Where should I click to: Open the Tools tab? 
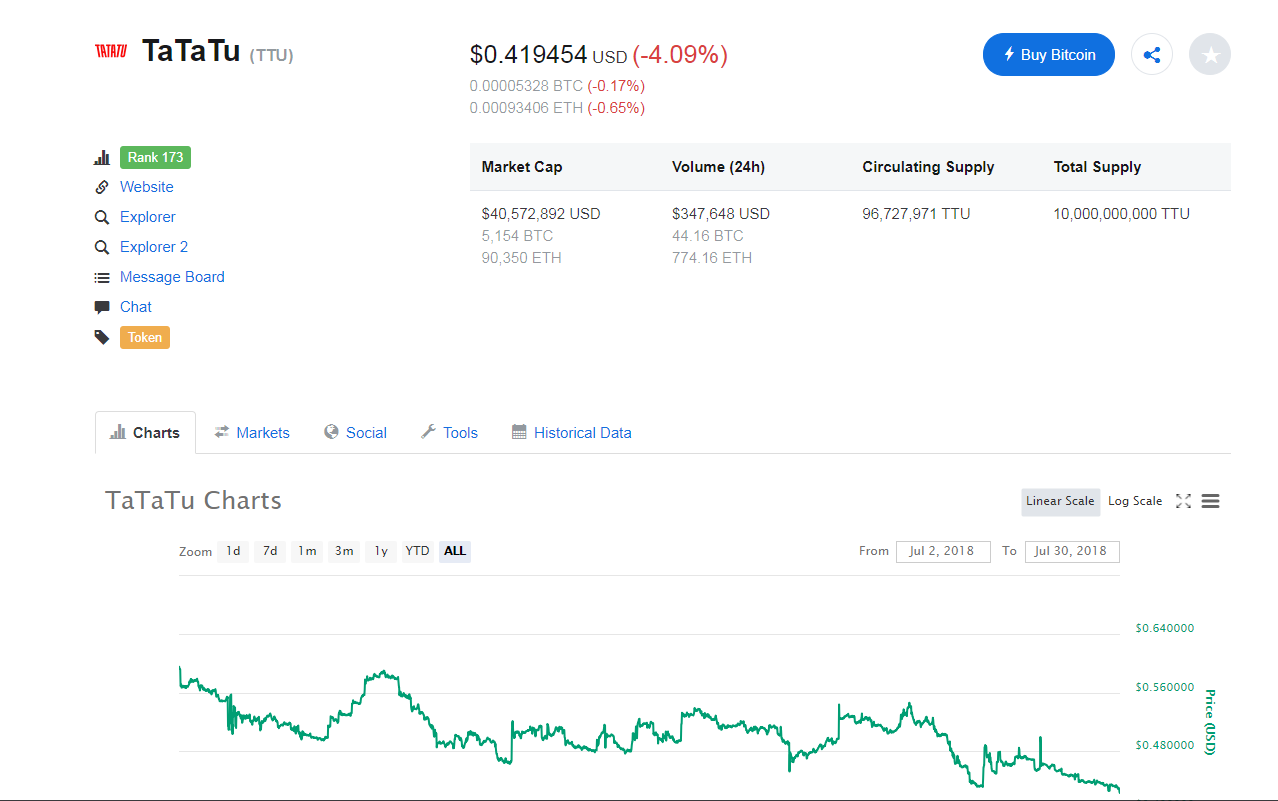click(x=449, y=433)
